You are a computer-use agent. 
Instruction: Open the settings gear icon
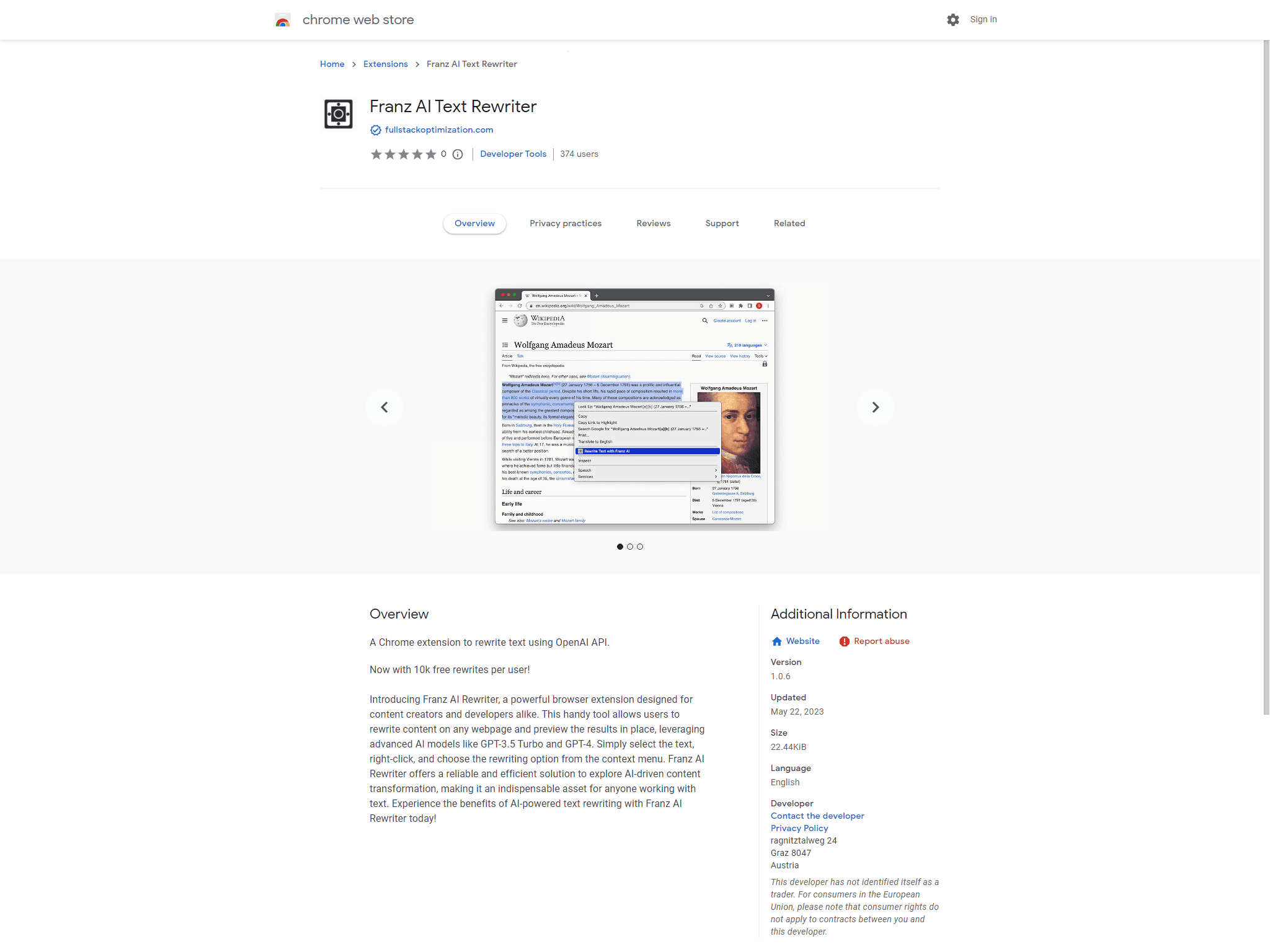pos(953,20)
